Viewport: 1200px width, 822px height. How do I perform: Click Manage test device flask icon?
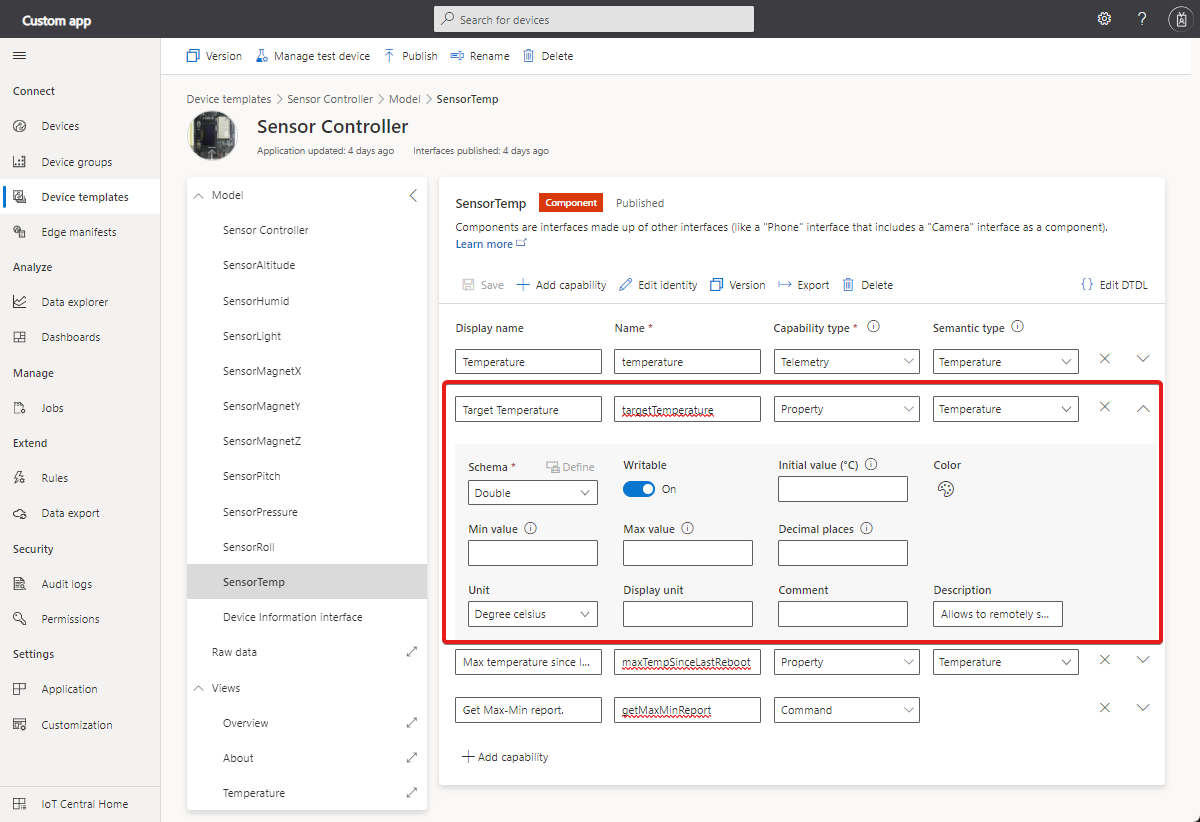pyautogui.click(x=262, y=56)
